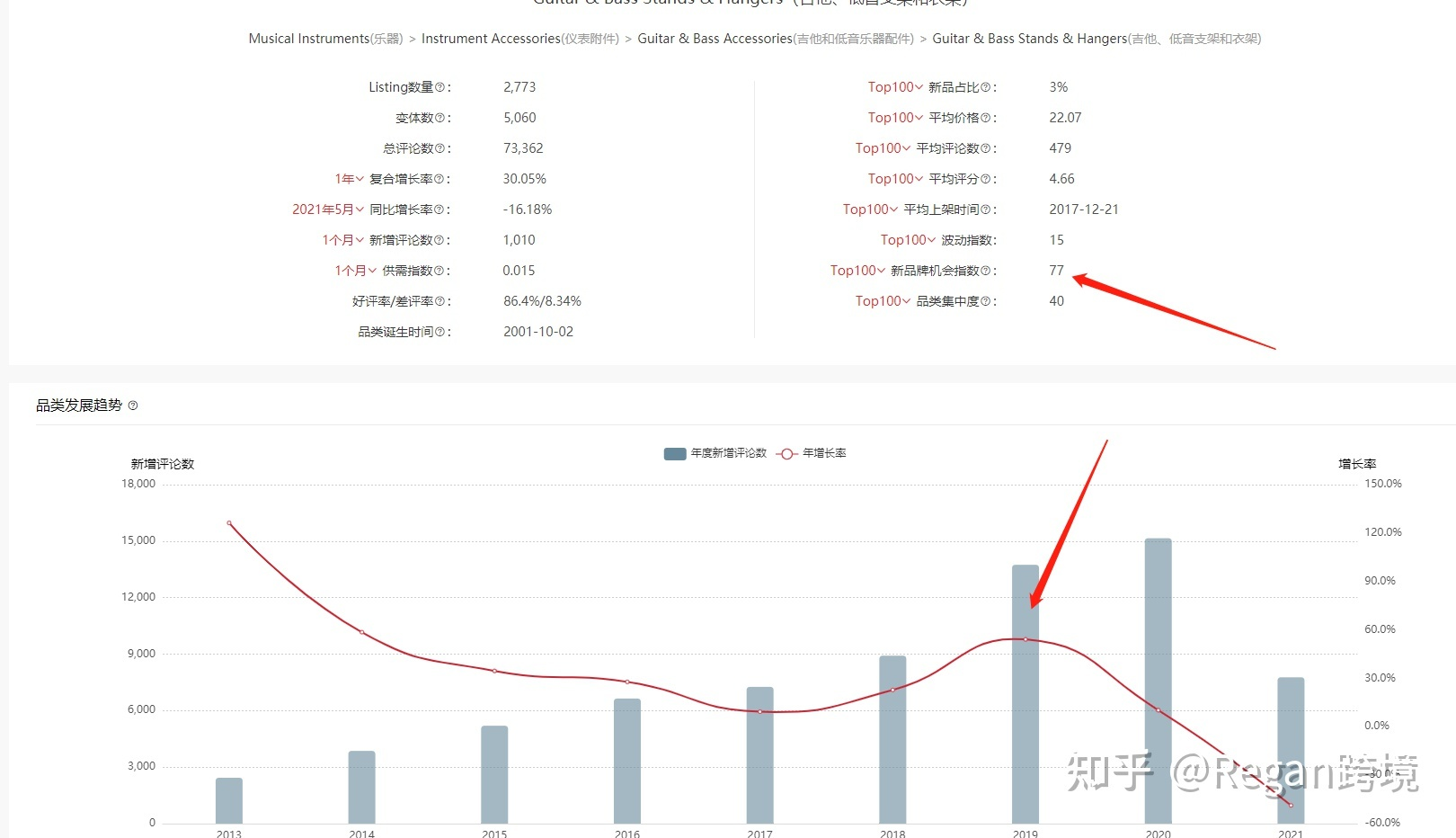Toggle the 年增长率 line legend
The height and width of the screenshot is (838, 1456).
point(809,453)
